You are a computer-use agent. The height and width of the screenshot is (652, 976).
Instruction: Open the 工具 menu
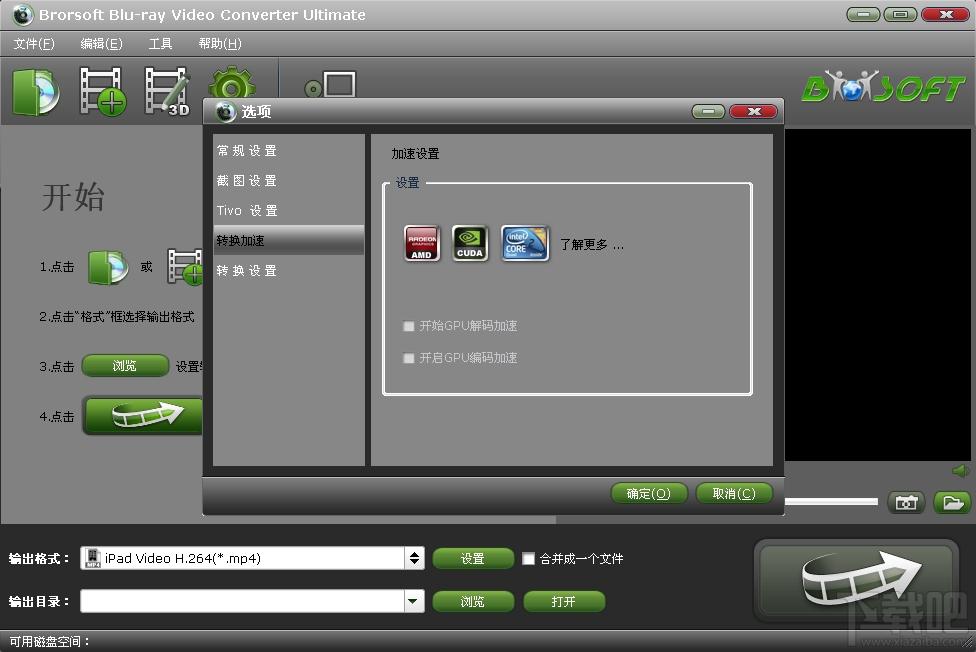(161, 44)
